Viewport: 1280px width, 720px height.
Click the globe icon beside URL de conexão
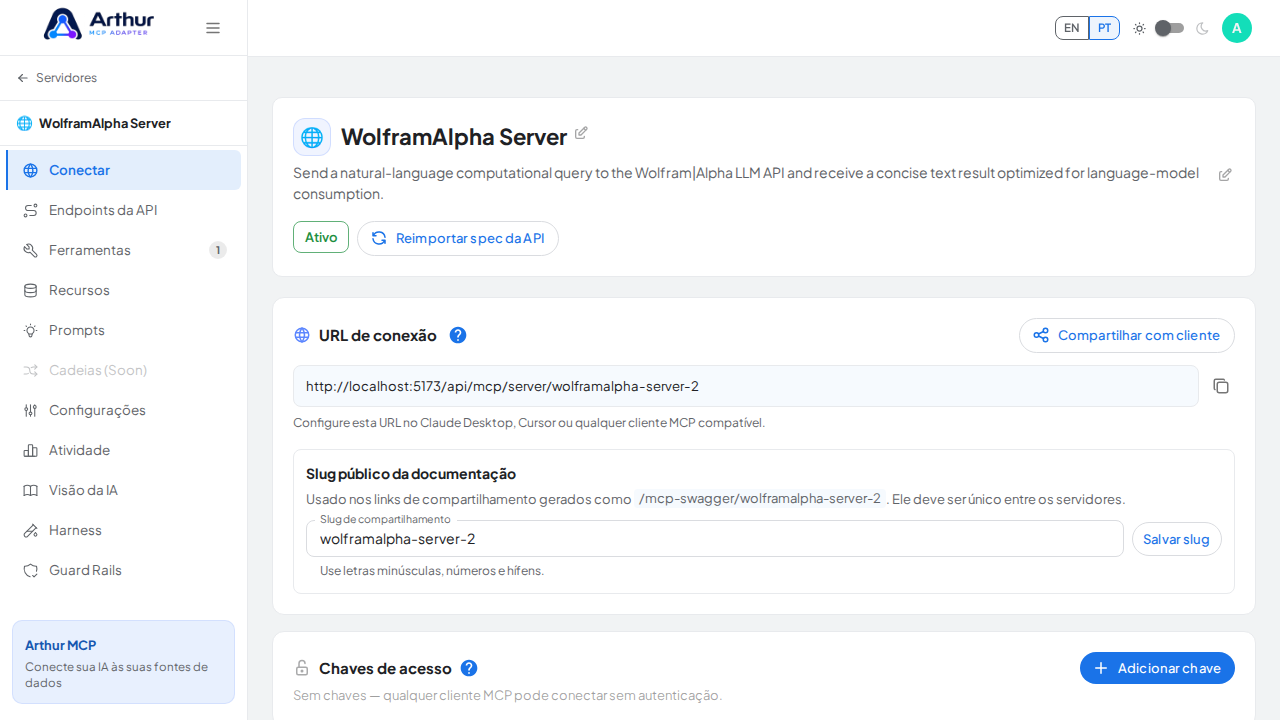point(302,335)
